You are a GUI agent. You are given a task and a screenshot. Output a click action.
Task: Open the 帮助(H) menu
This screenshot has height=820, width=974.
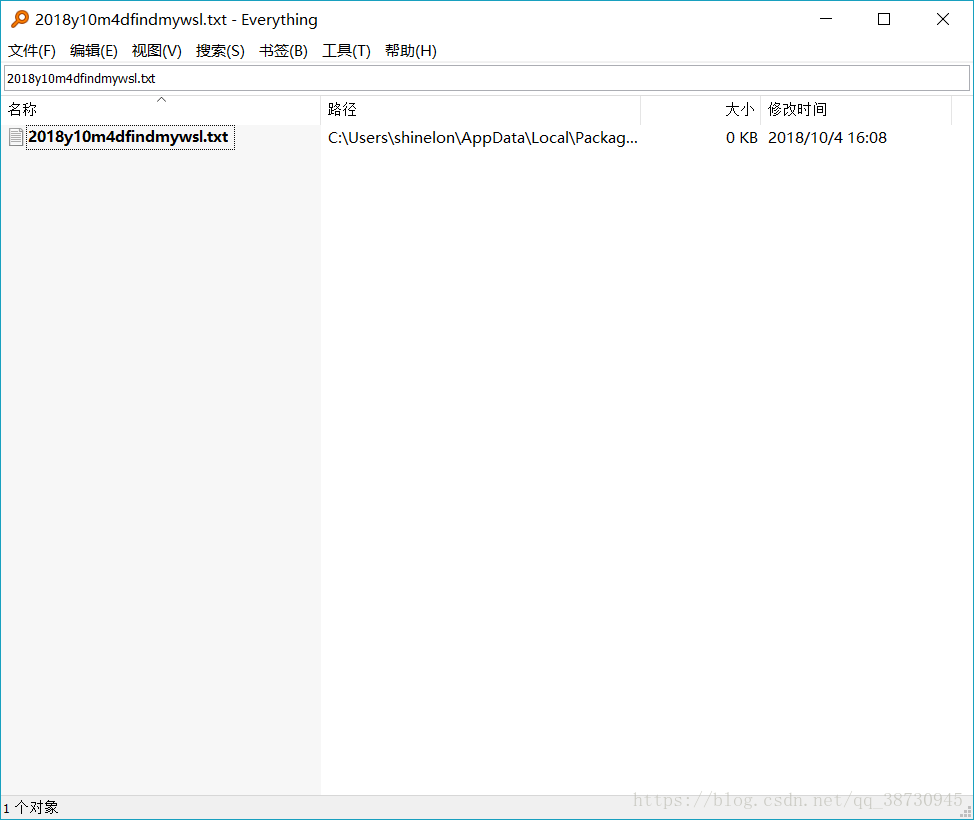coord(411,51)
